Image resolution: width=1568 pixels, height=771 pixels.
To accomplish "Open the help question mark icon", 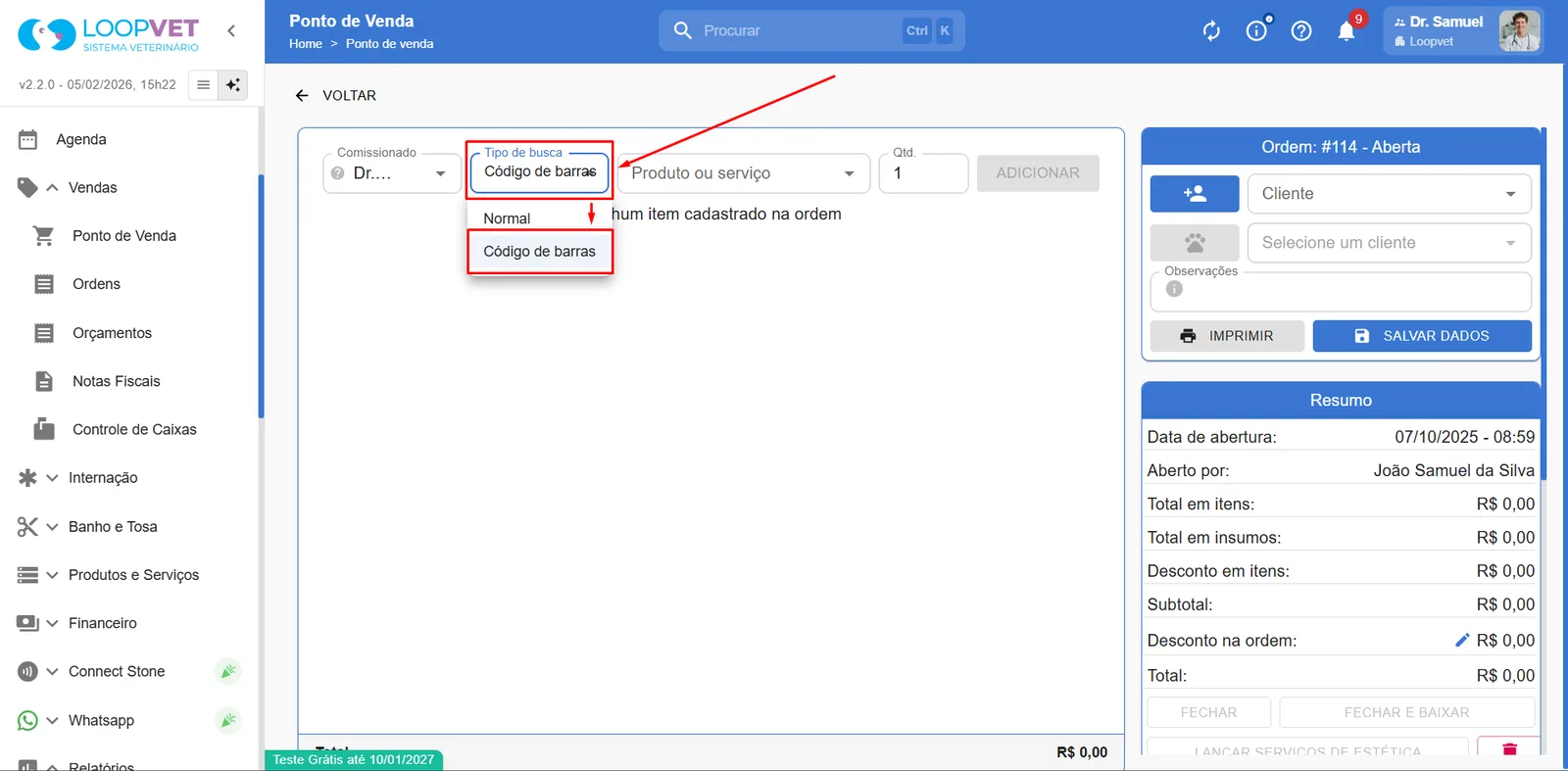I will pyautogui.click(x=1301, y=31).
